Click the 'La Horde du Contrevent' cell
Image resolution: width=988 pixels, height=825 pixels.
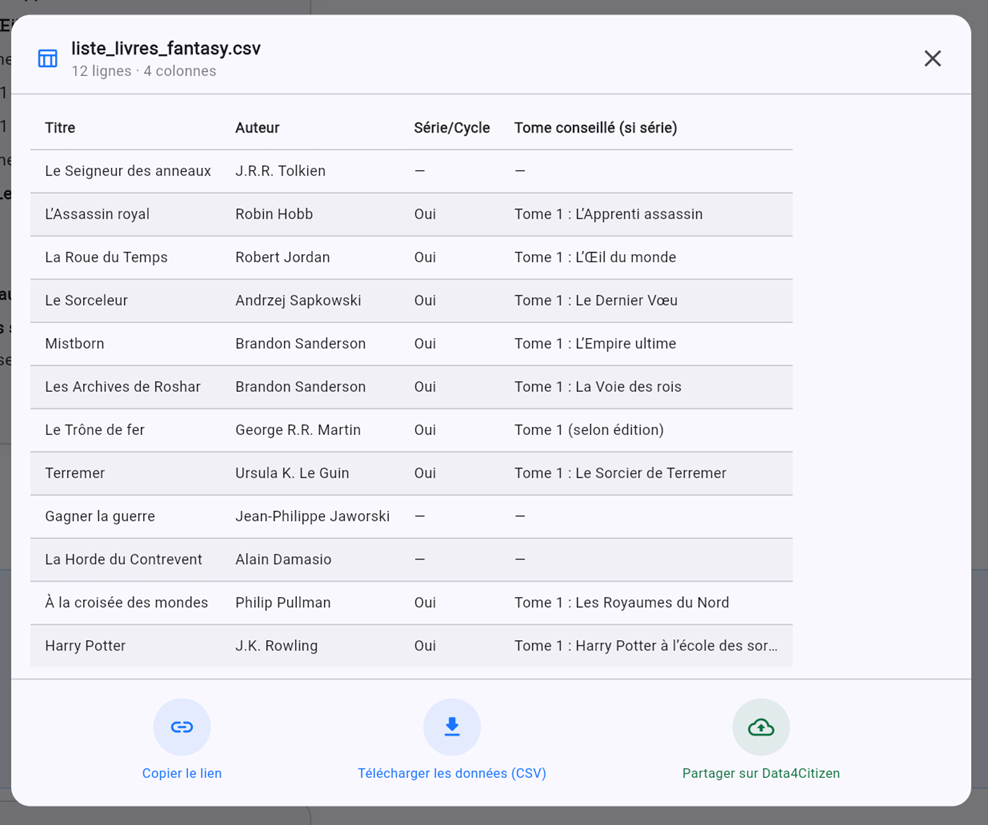point(124,560)
